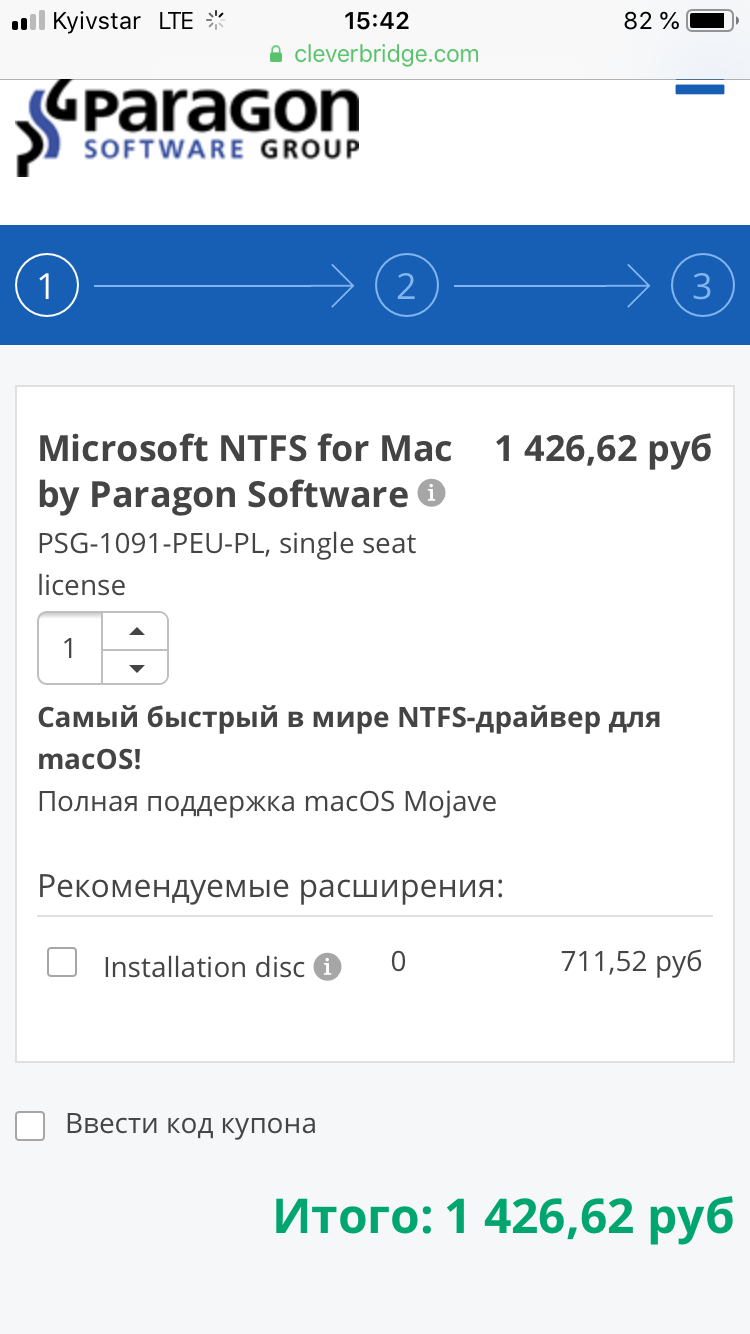Click the 'Installation disc' label text

204,967
